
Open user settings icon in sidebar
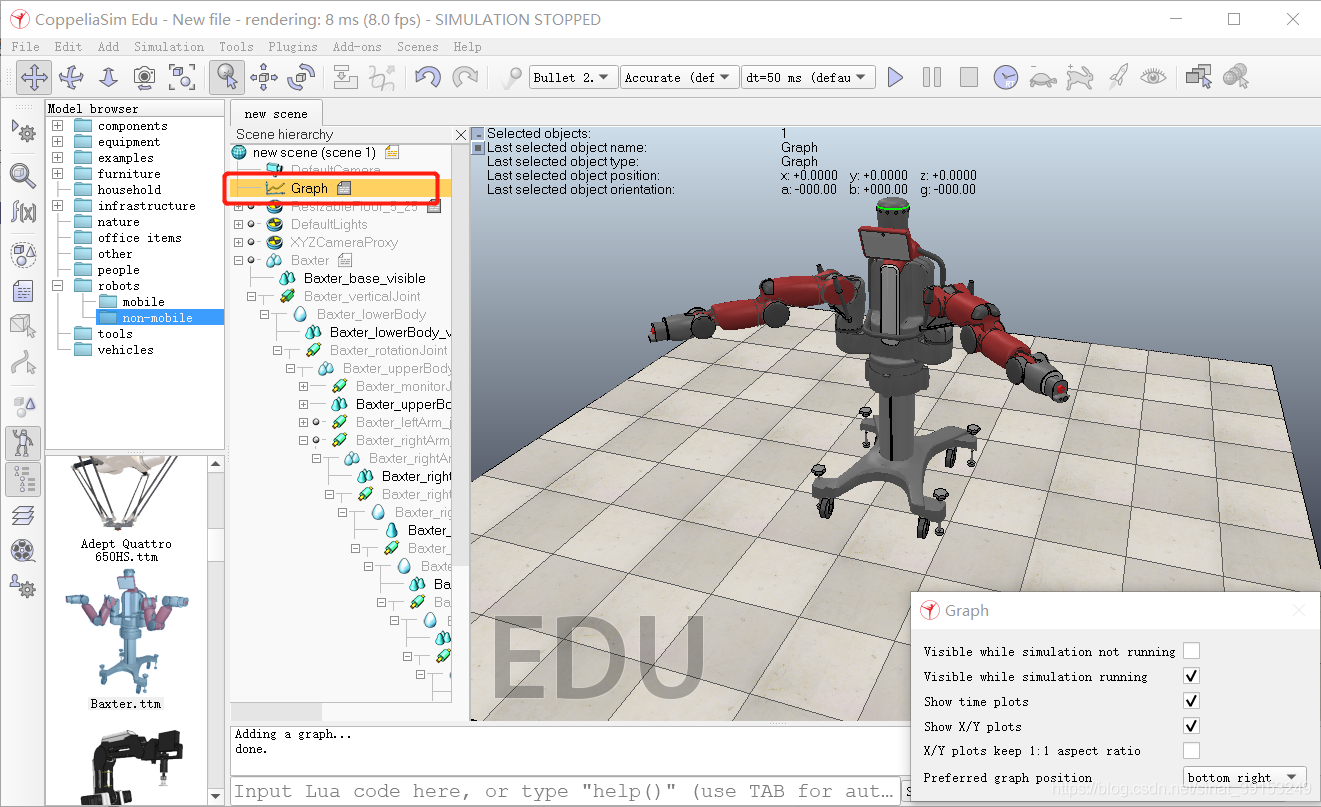point(23,586)
